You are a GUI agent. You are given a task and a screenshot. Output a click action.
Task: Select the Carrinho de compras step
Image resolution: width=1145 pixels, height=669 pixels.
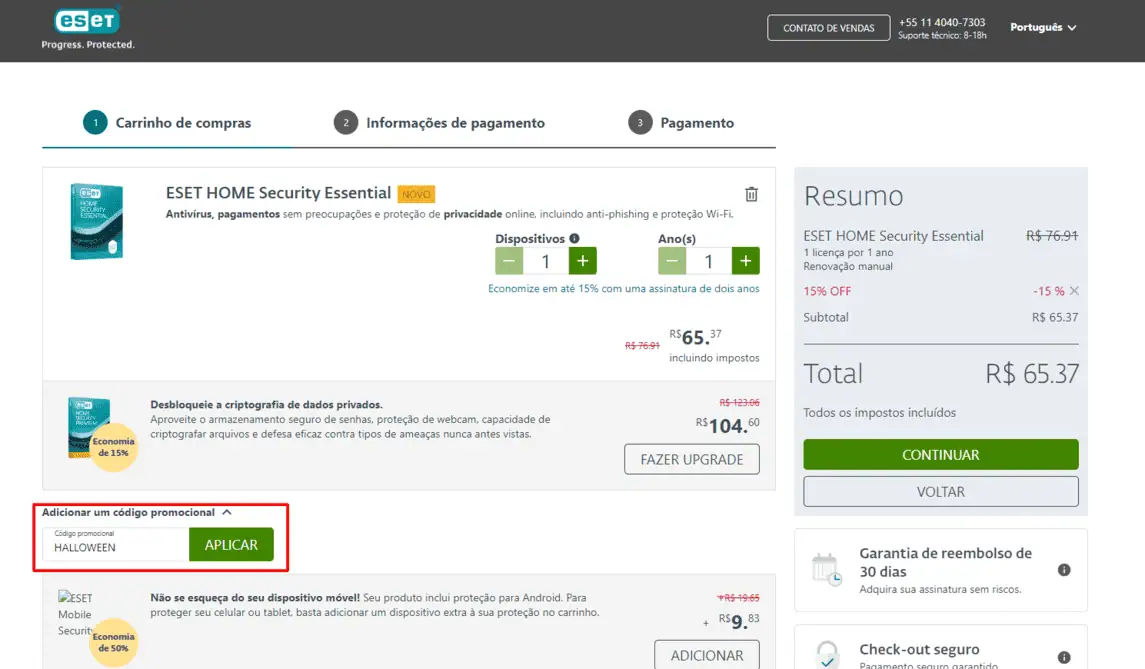167,123
